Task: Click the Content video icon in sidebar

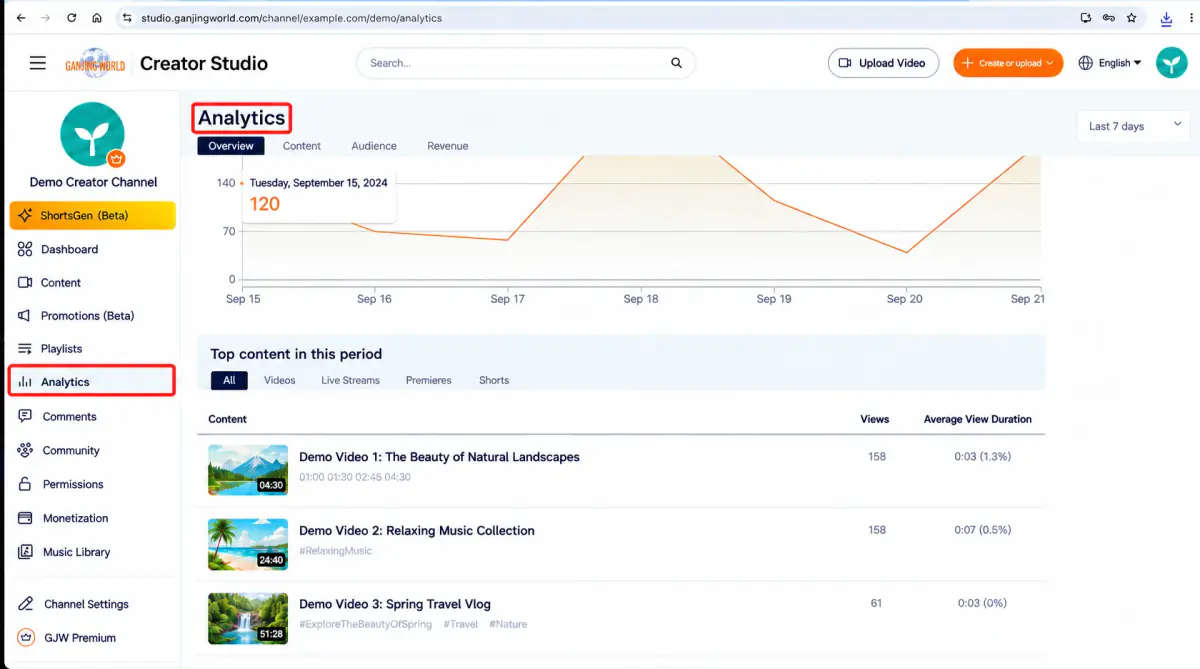Action: click(25, 283)
